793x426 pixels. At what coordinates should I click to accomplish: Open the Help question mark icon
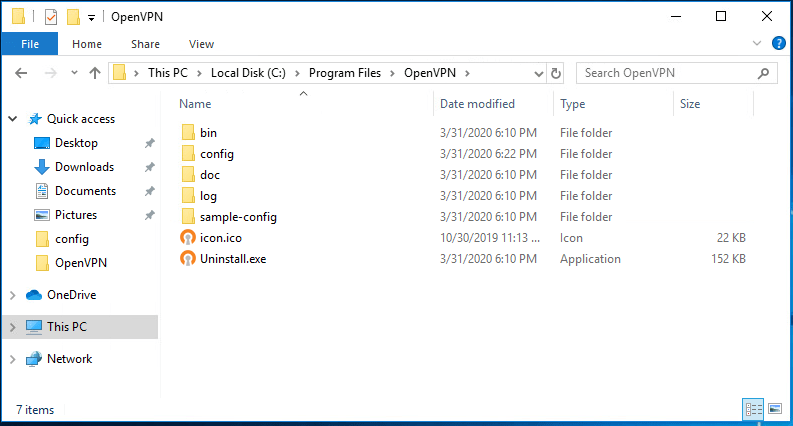[x=778, y=43]
